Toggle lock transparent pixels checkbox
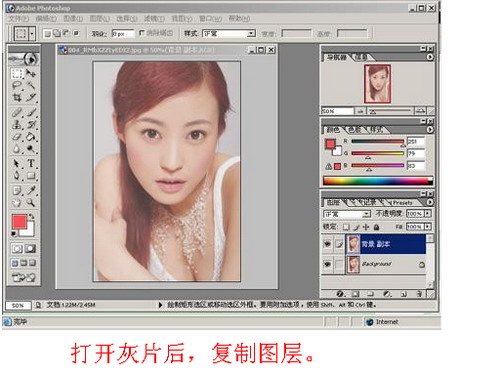 pyautogui.click(x=346, y=227)
